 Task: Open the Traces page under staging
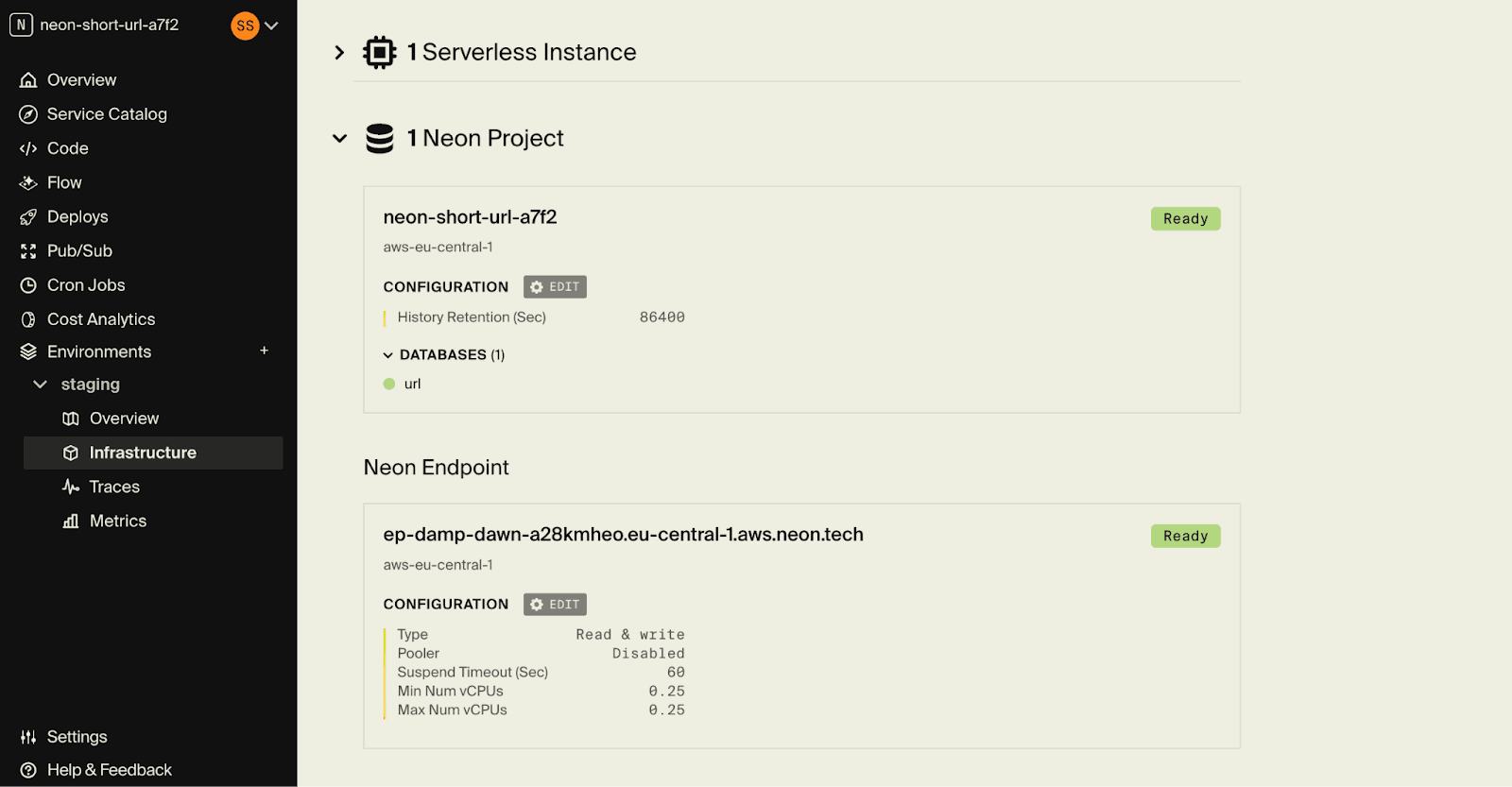(113, 487)
